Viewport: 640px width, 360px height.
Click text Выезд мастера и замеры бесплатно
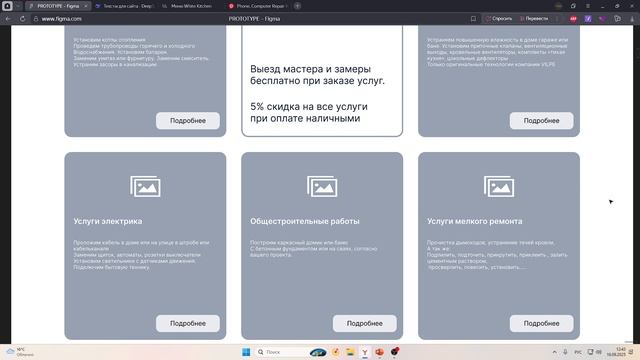317,75
